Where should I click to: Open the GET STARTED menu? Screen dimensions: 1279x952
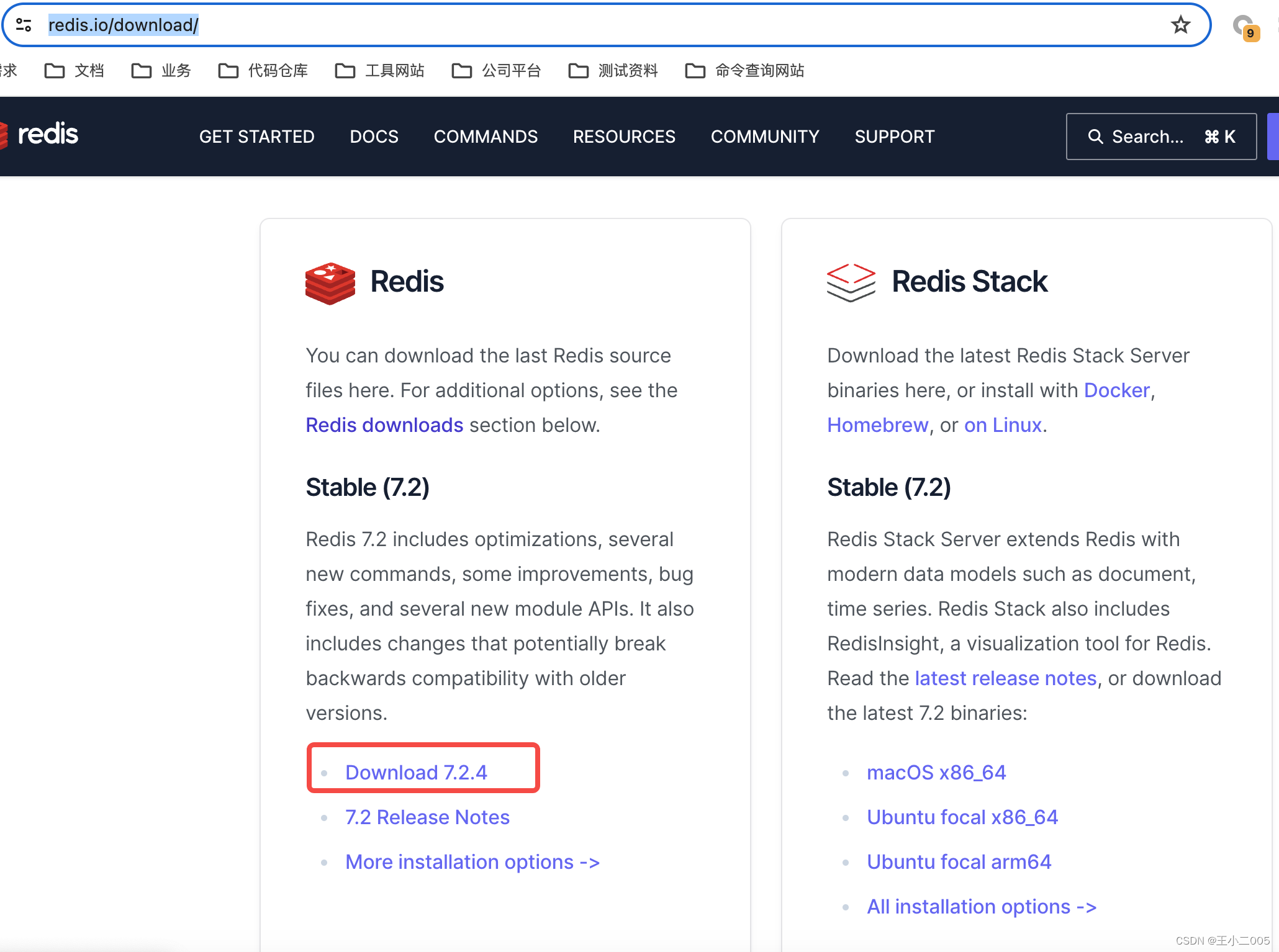(x=256, y=136)
